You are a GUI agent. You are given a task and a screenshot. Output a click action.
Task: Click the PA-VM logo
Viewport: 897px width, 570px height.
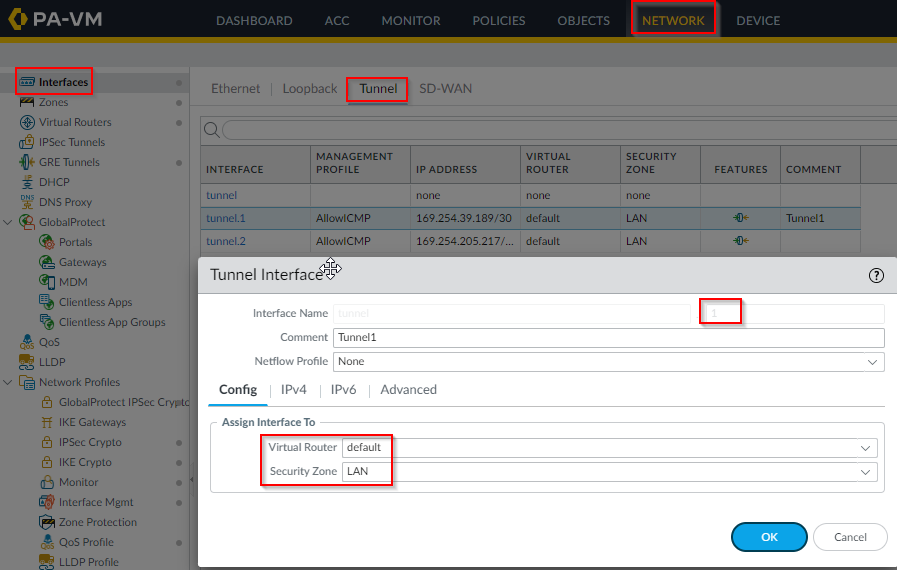point(55,19)
